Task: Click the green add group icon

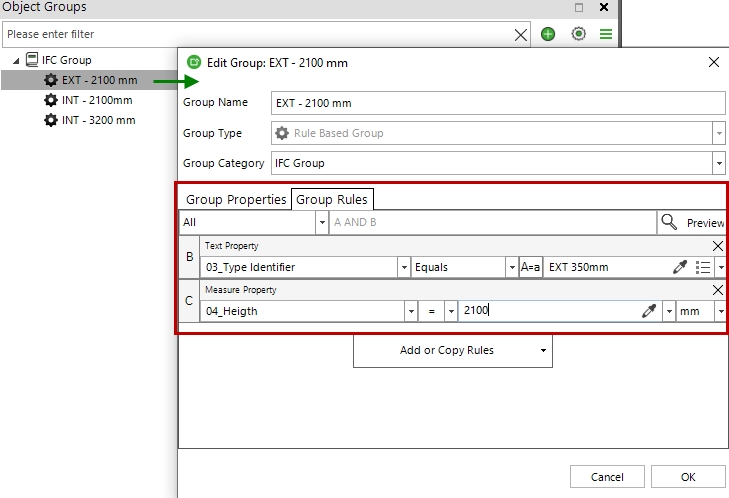Action: (x=548, y=34)
